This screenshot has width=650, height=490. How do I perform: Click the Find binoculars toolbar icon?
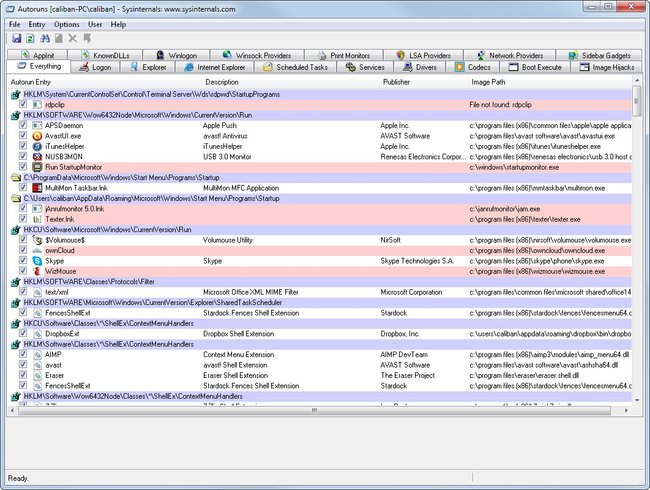45,39
